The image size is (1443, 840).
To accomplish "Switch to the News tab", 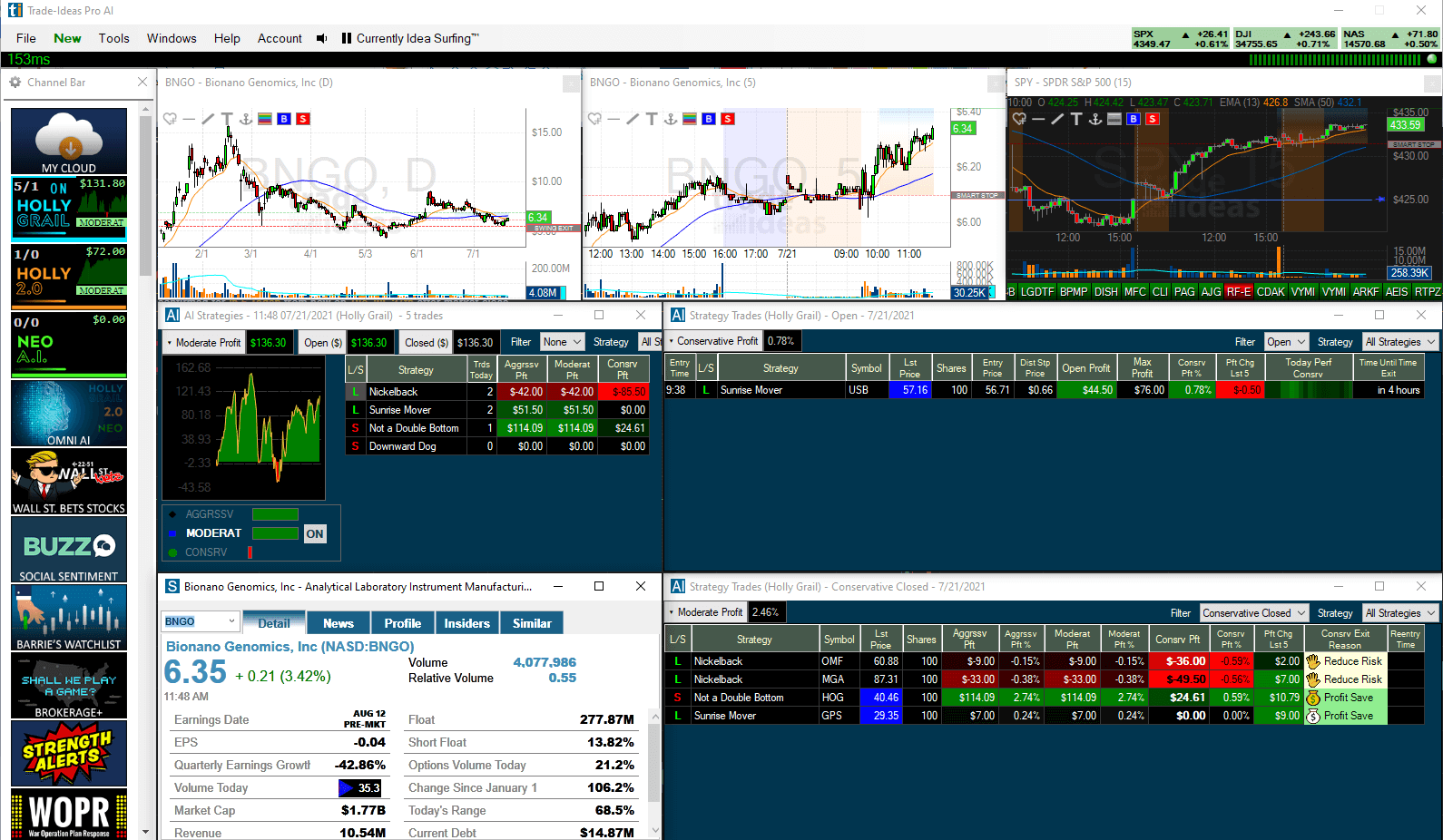I will [x=339, y=623].
